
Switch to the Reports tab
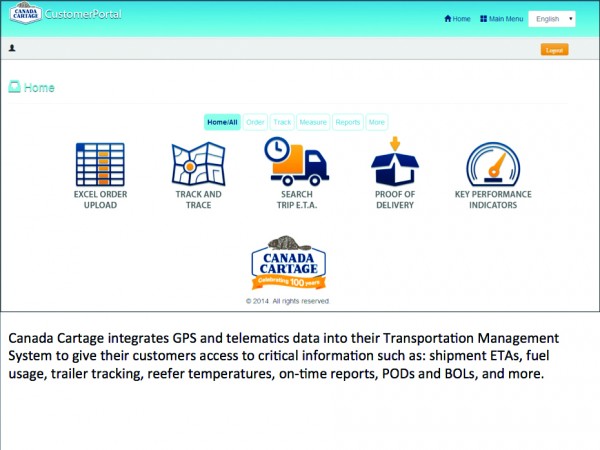(x=347, y=122)
